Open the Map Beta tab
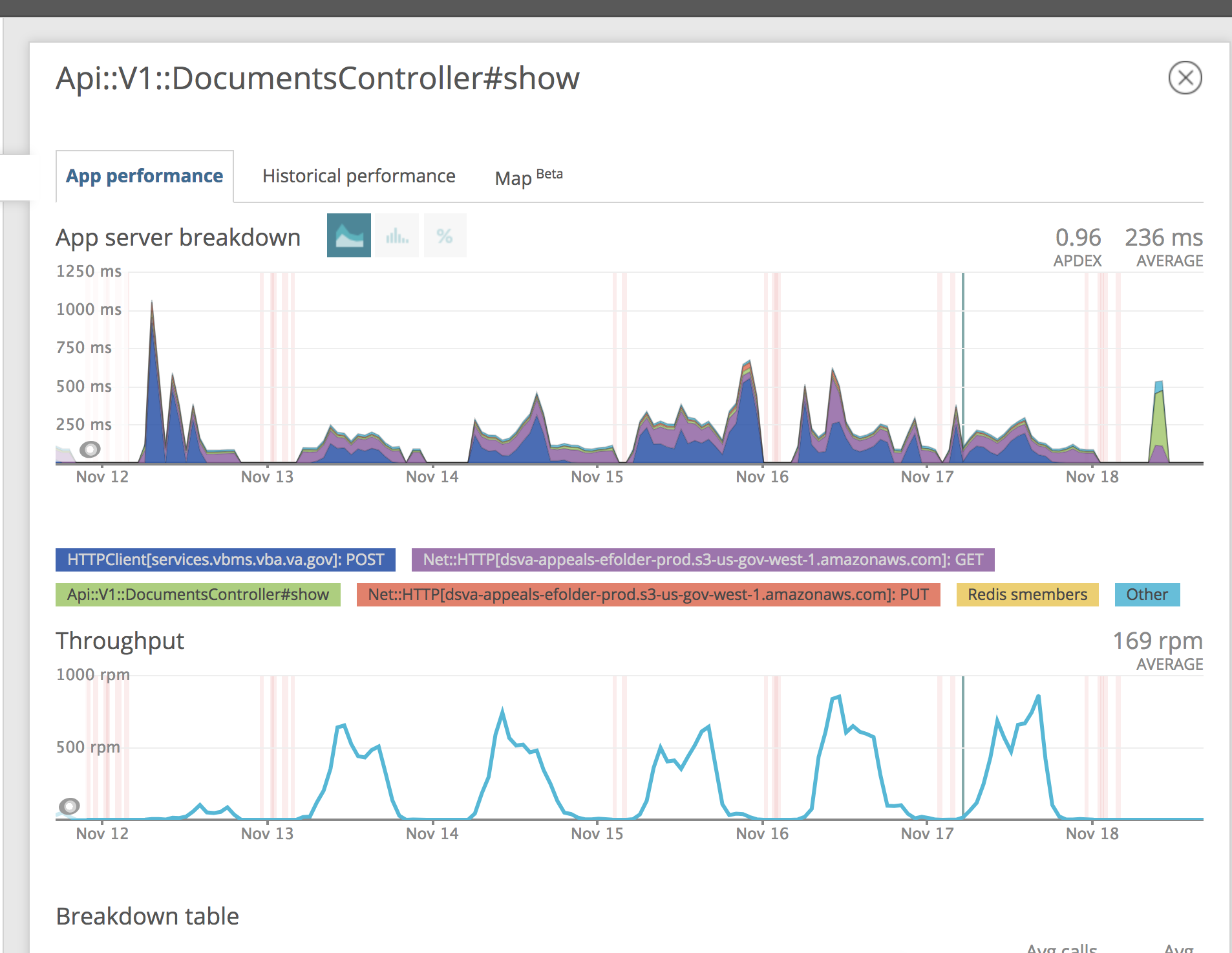The width and height of the screenshot is (1232, 953). pyautogui.click(x=529, y=177)
